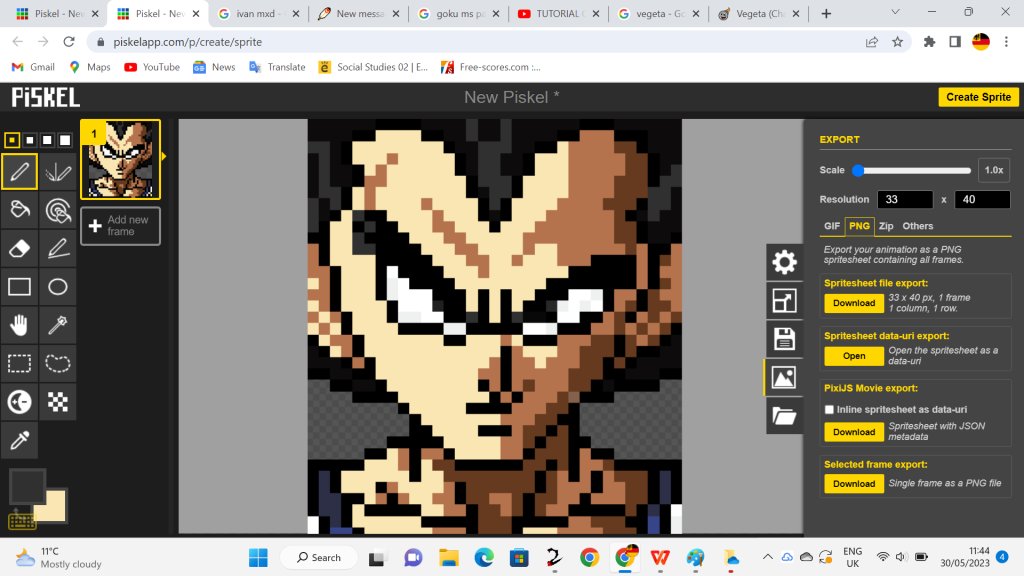Open the Gmail bookmark

tap(33, 67)
